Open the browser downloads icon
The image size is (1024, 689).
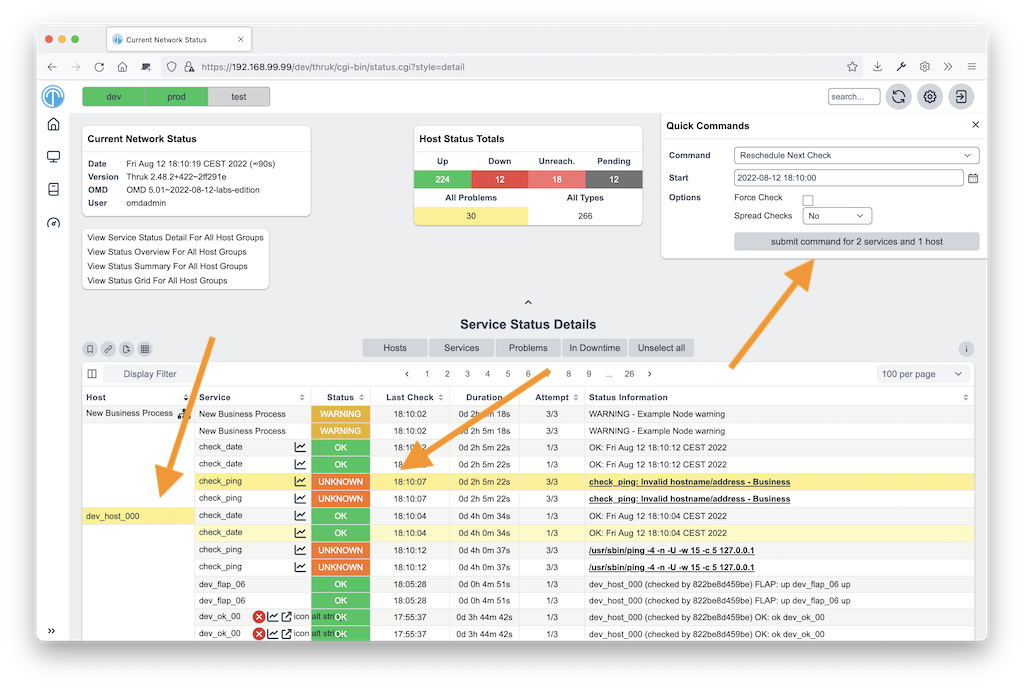(x=877, y=67)
